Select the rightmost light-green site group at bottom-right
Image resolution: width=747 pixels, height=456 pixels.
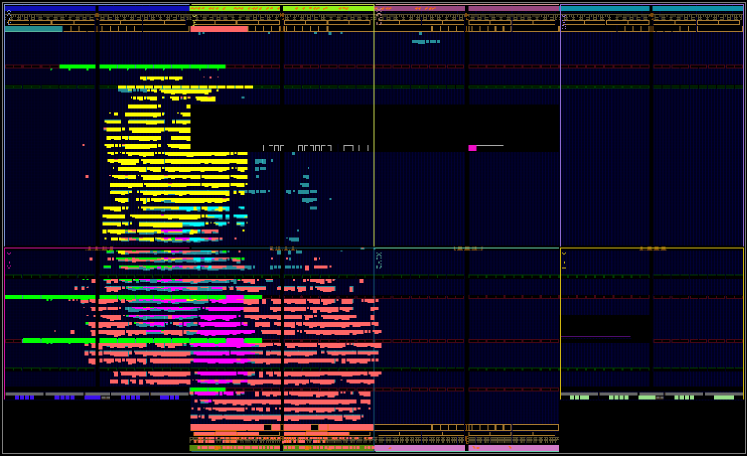click(x=724, y=397)
